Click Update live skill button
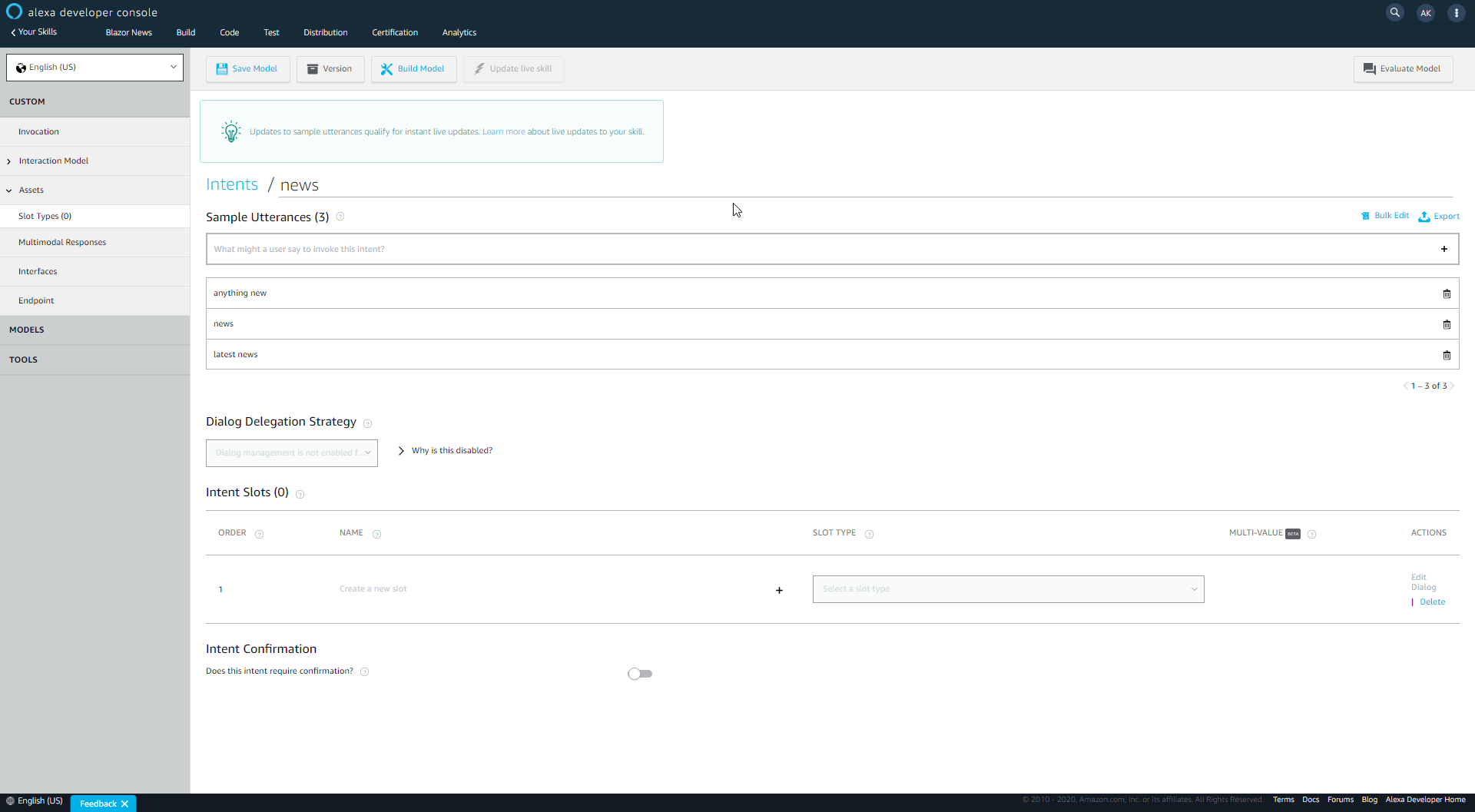1475x812 pixels. tap(513, 68)
